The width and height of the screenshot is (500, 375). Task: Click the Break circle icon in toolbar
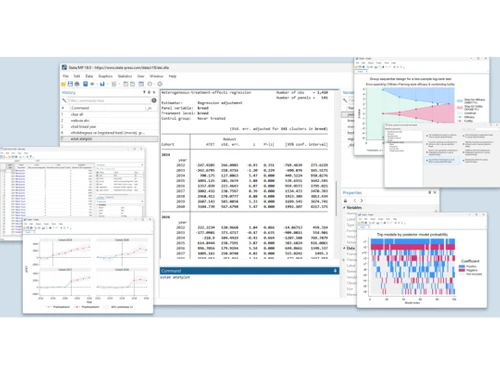tap(160, 84)
